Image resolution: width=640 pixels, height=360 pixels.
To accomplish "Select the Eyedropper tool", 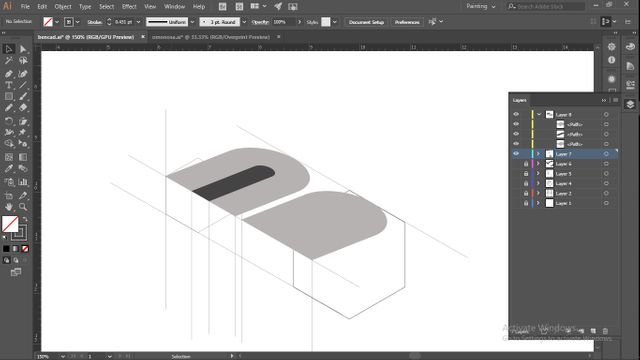I will [x=9, y=169].
